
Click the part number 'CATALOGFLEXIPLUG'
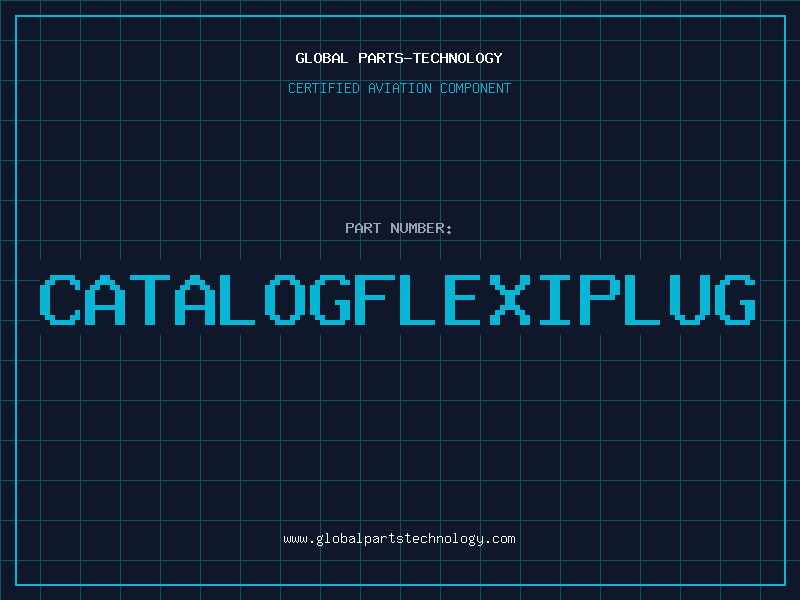pyautogui.click(x=398, y=300)
